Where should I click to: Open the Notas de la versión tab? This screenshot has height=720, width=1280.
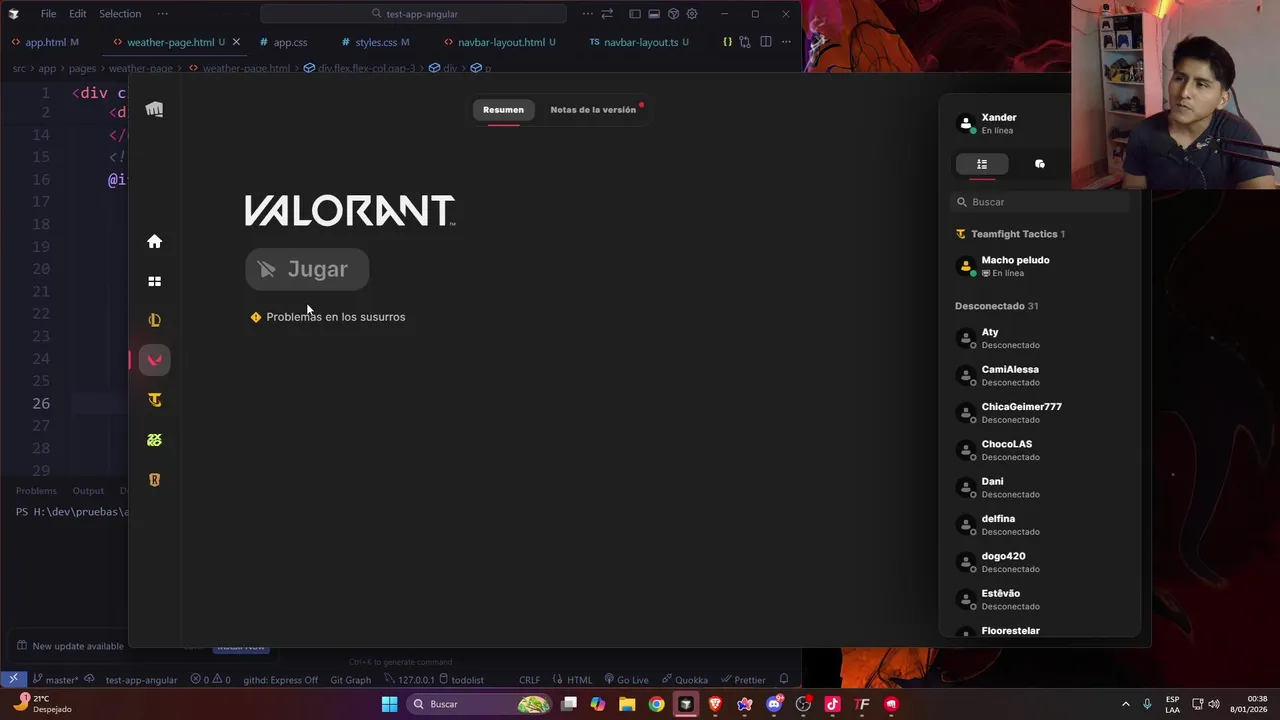[x=593, y=110]
